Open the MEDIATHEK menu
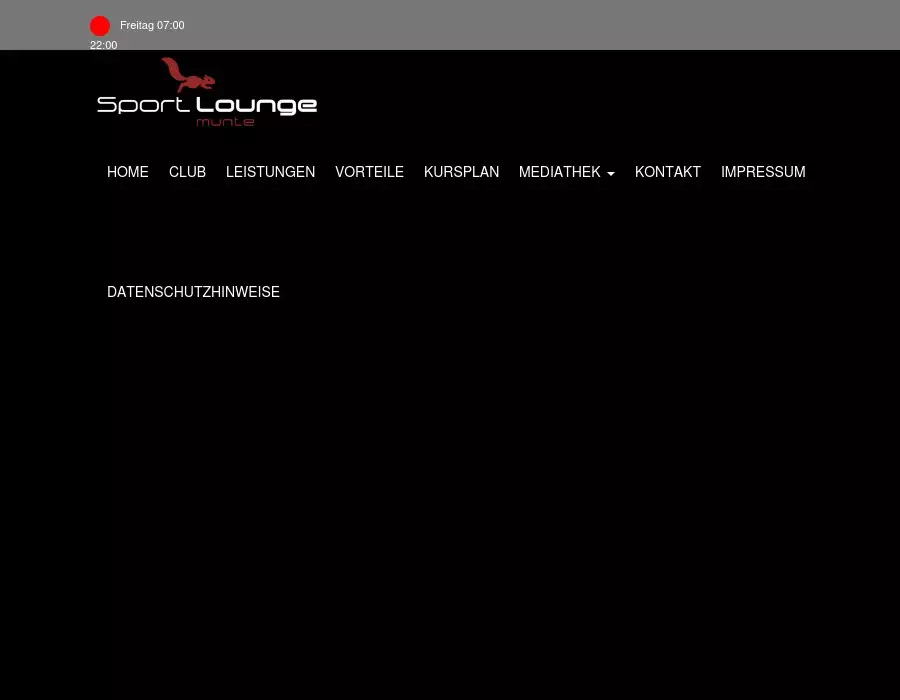 point(559,172)
